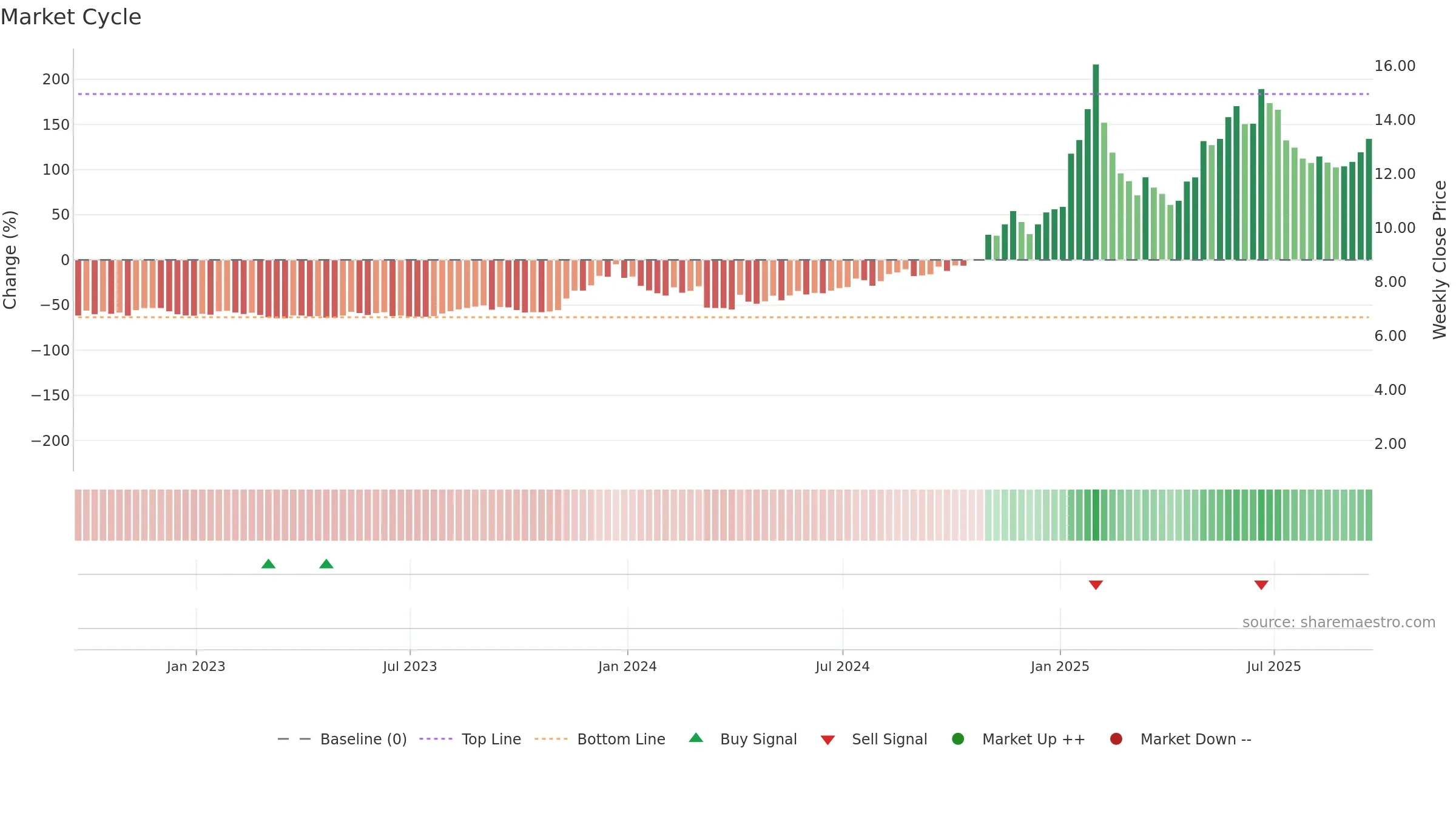
Task: Click the −150 tick on left axis
Action: point(50,396)
